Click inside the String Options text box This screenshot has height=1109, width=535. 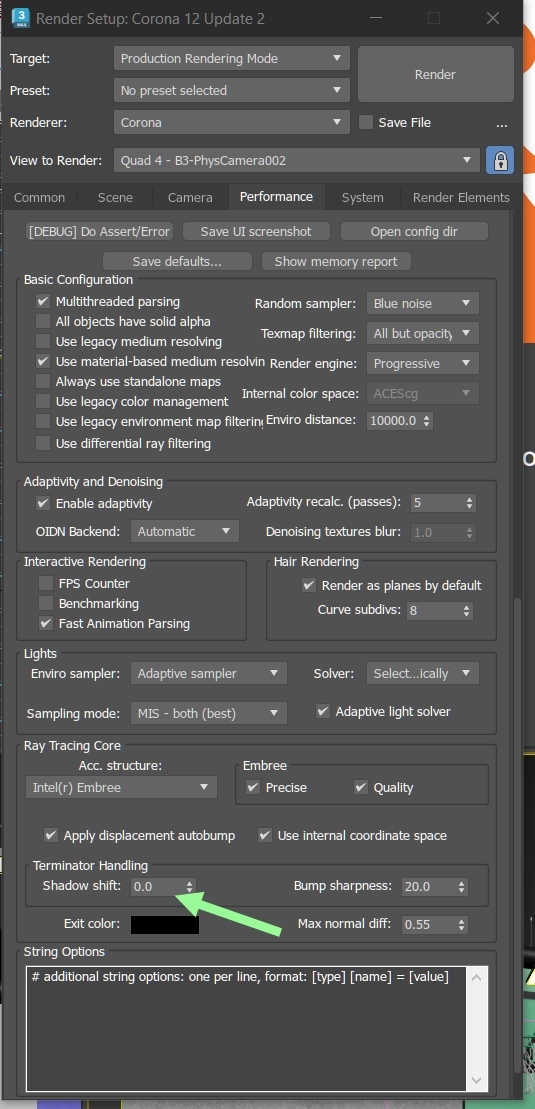(x=247, y=1029)
